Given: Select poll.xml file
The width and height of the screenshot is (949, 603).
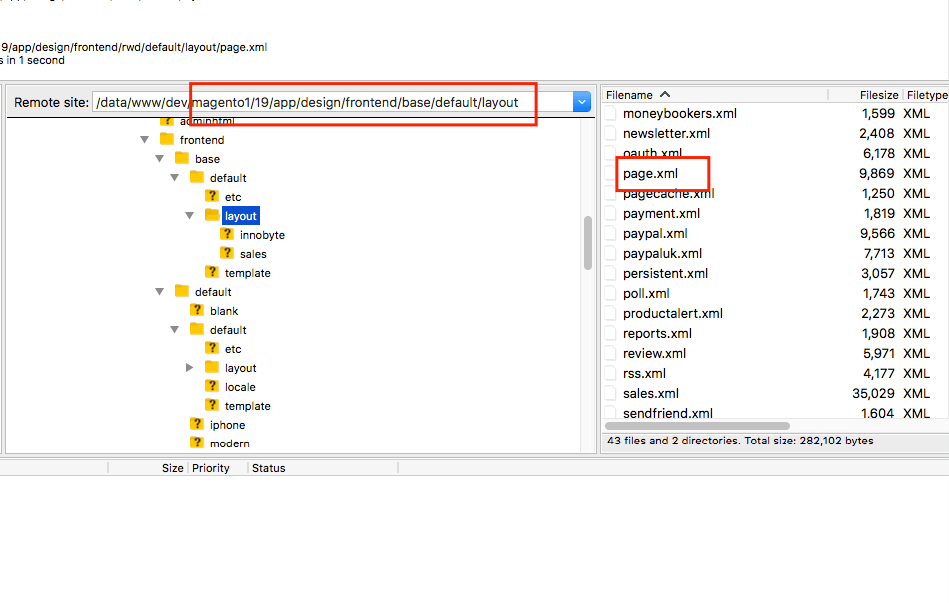Looking at the screenshot, I should click(x=646, y=293).
